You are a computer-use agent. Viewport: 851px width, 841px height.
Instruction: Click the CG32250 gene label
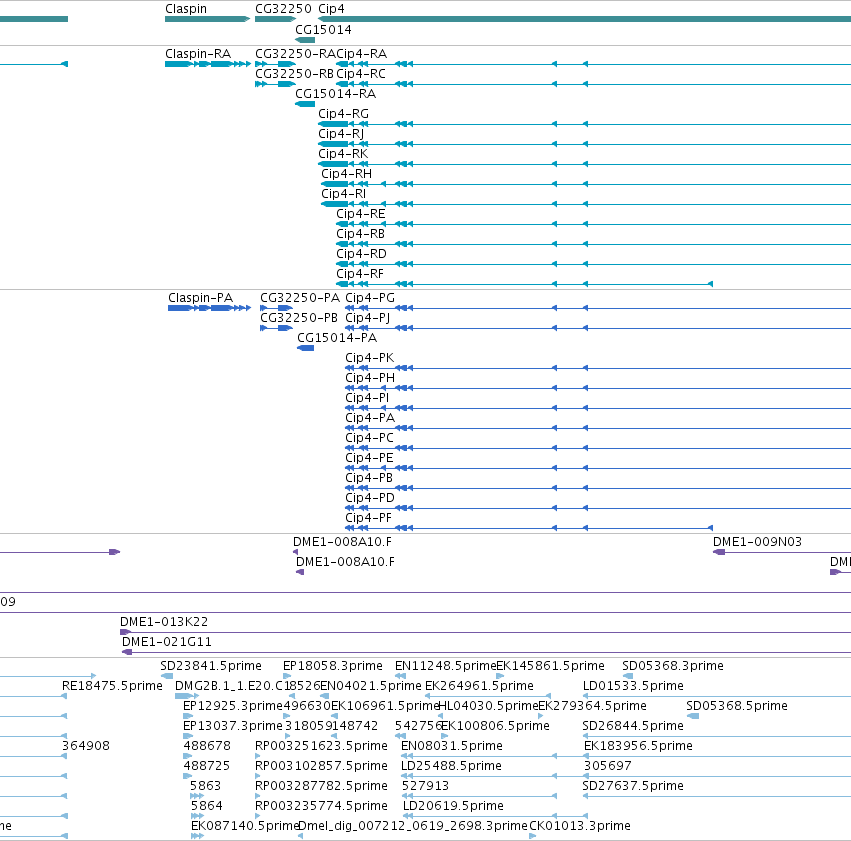tap(283, 9)
